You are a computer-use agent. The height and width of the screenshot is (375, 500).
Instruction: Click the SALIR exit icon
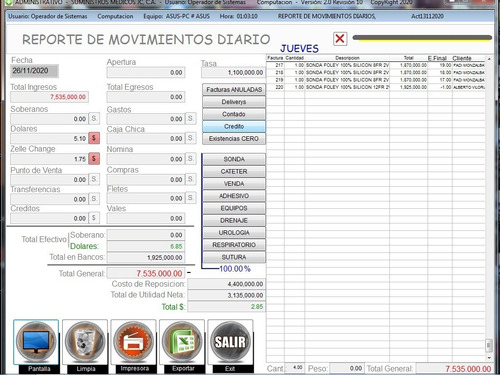(230, 342)
